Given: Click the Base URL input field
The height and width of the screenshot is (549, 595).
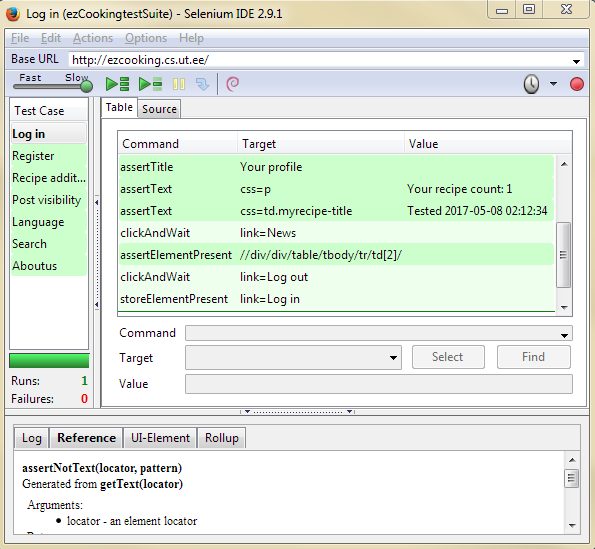Looking at the screenshot, I should [319, 60].
